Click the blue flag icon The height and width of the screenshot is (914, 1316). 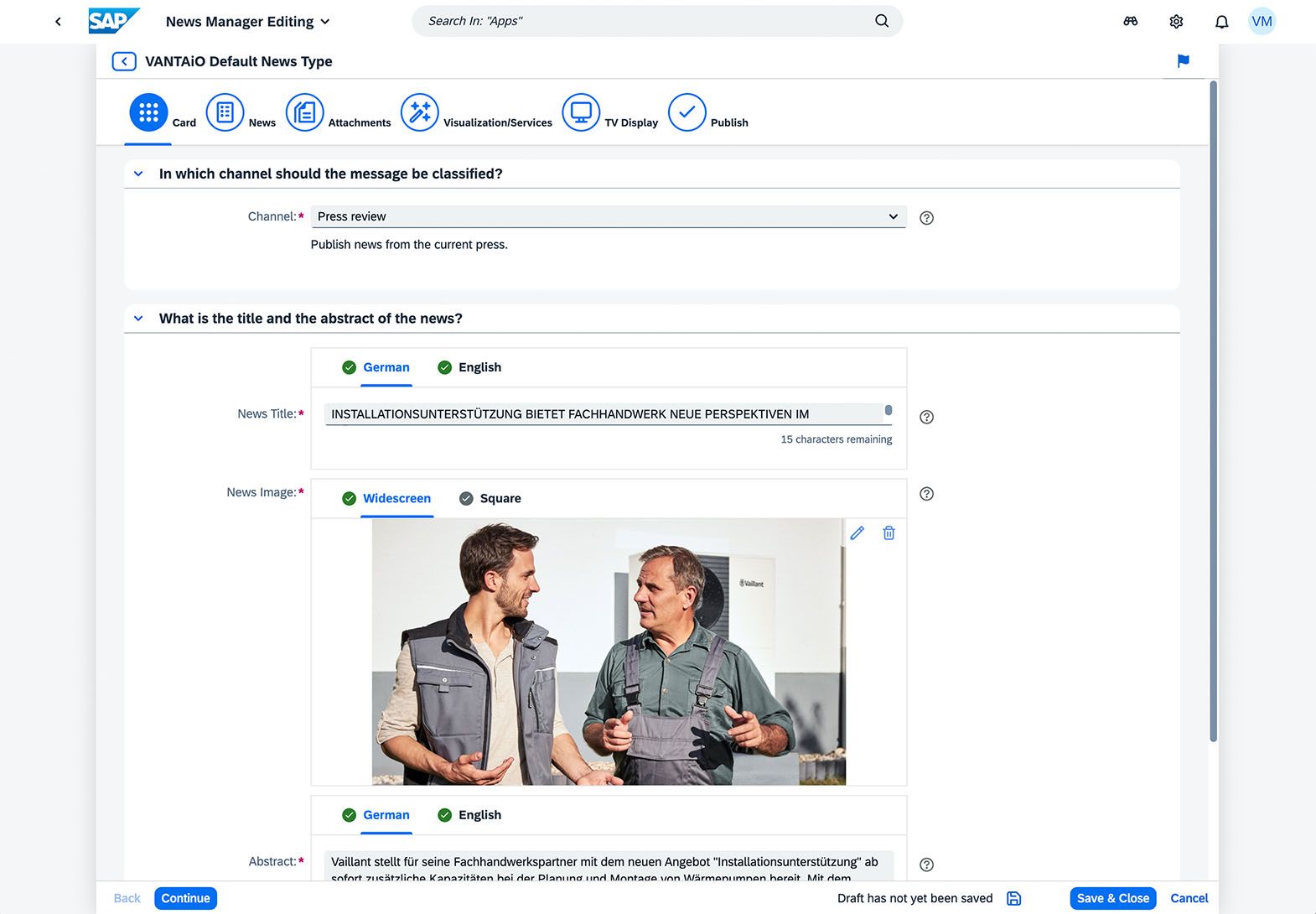pyautogui.click(x=1184, y=61)
